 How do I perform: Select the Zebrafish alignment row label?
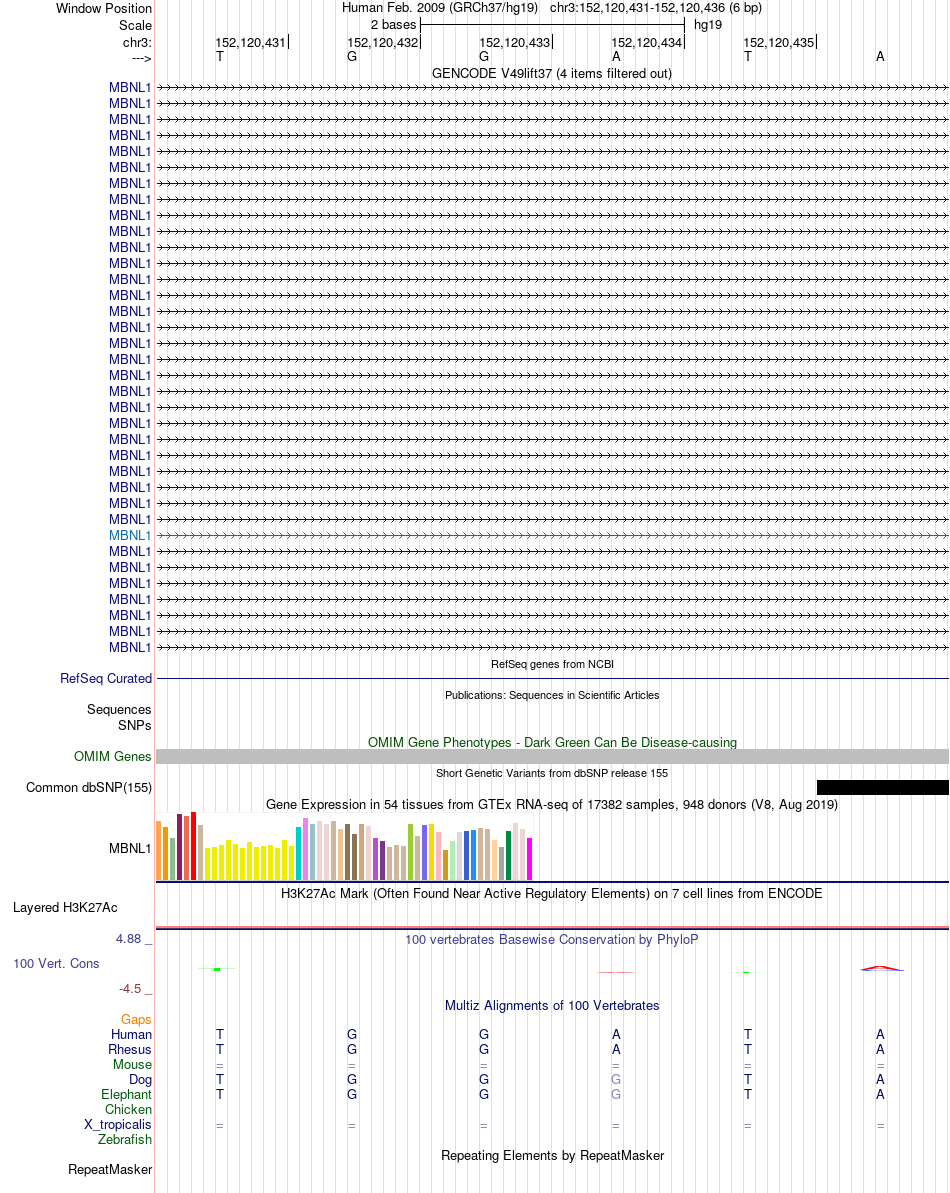(125, 1140)
